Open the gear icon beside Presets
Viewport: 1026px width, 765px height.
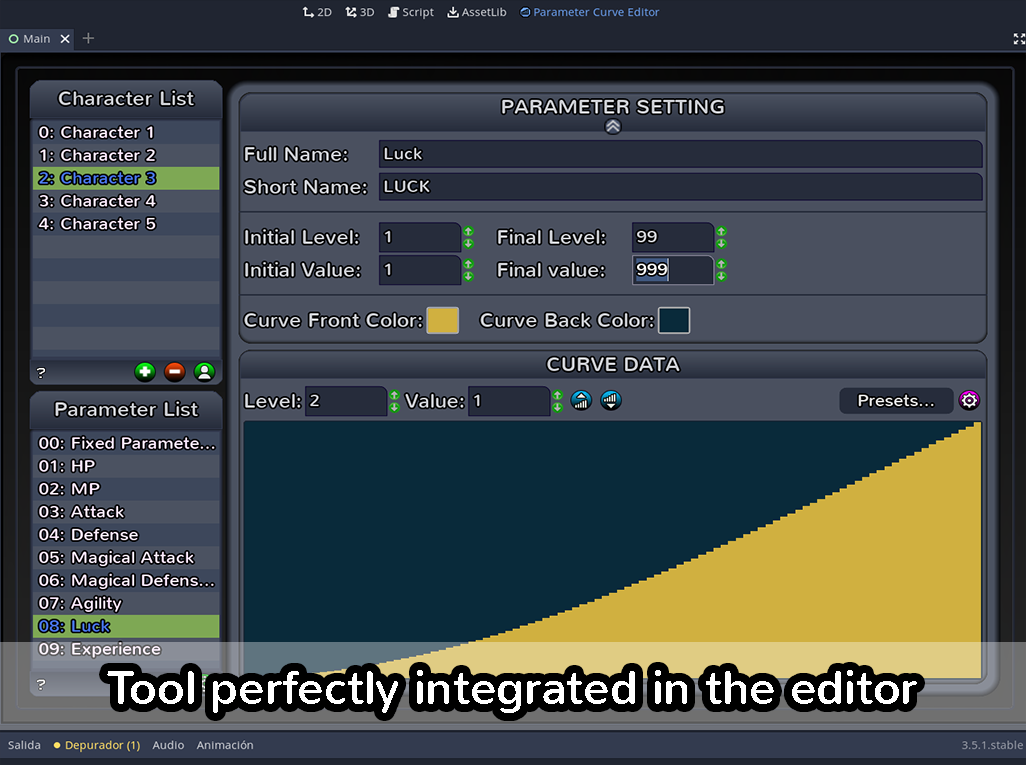(969, 400)
